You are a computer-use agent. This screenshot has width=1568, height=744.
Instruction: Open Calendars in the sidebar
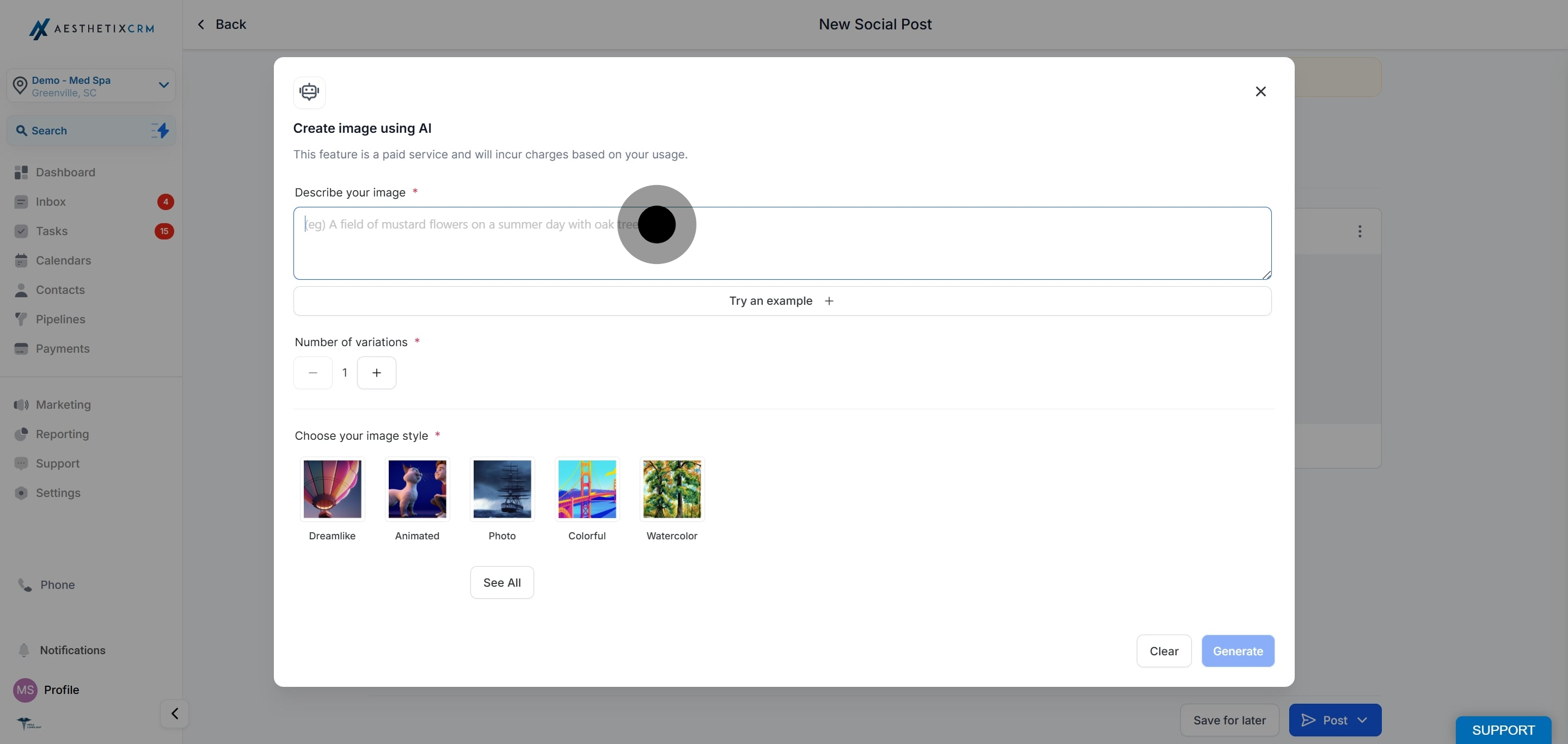[63, 260]
